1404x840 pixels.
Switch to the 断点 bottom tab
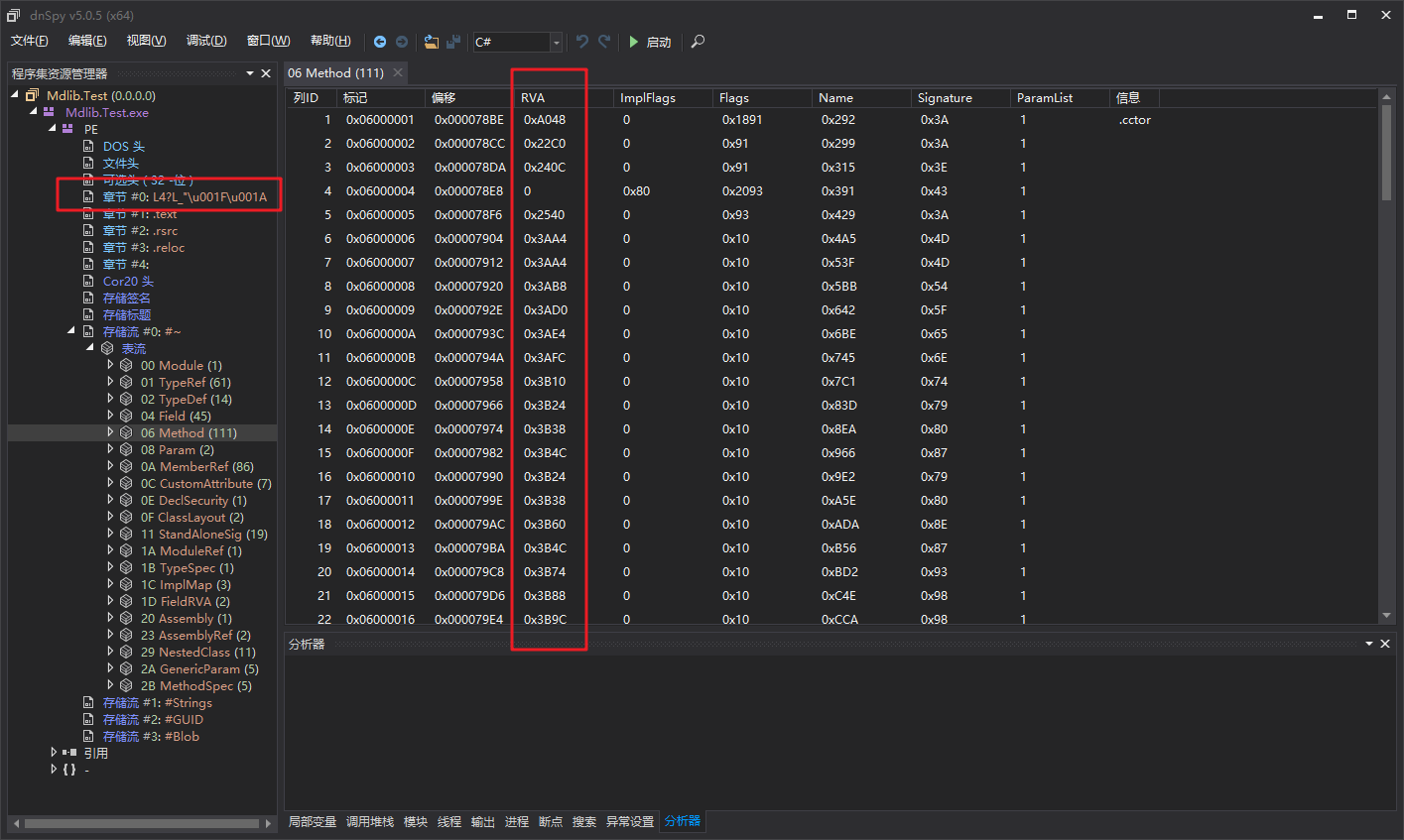click(x=550, y=821)
